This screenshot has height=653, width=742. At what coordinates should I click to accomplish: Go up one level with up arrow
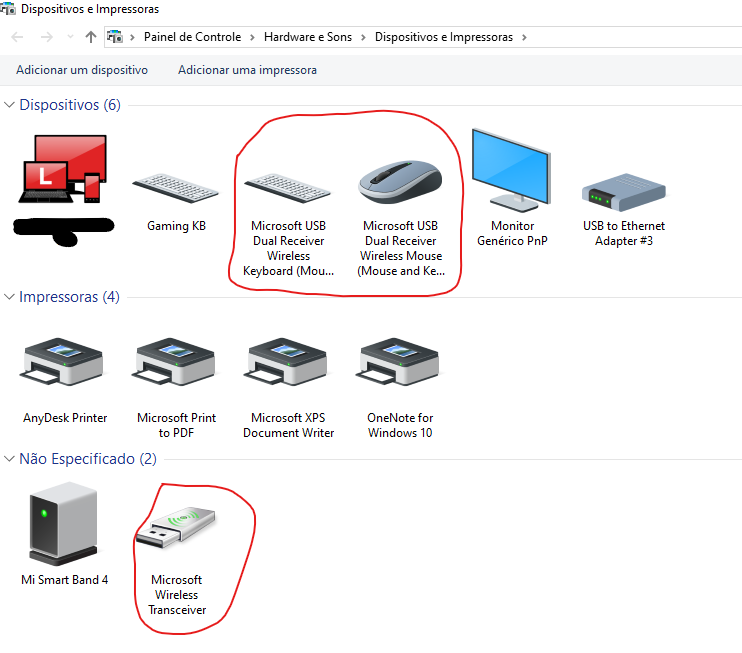pos(91,37)
